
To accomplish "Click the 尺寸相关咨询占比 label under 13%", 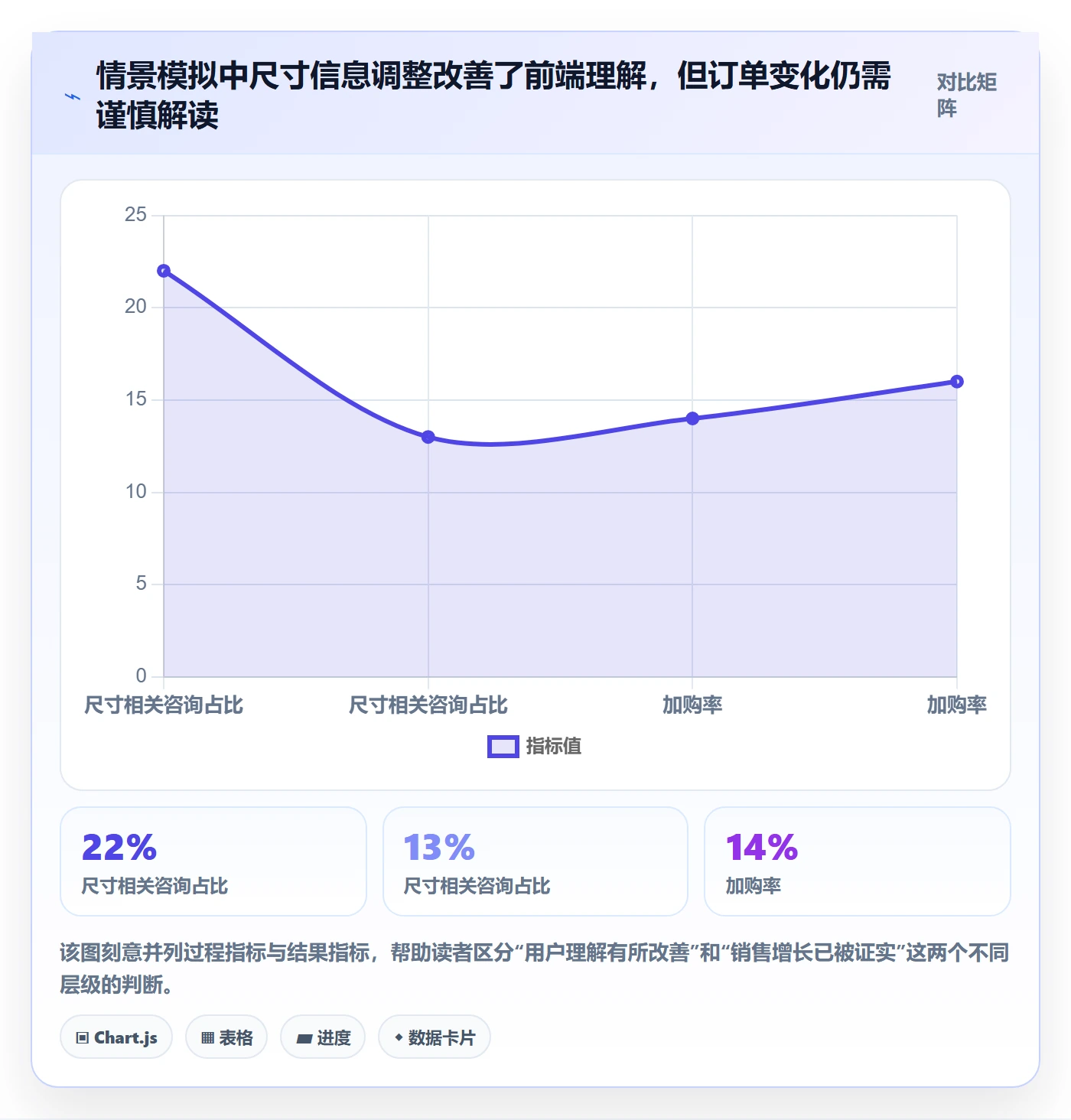I will [x=477, y=886].
